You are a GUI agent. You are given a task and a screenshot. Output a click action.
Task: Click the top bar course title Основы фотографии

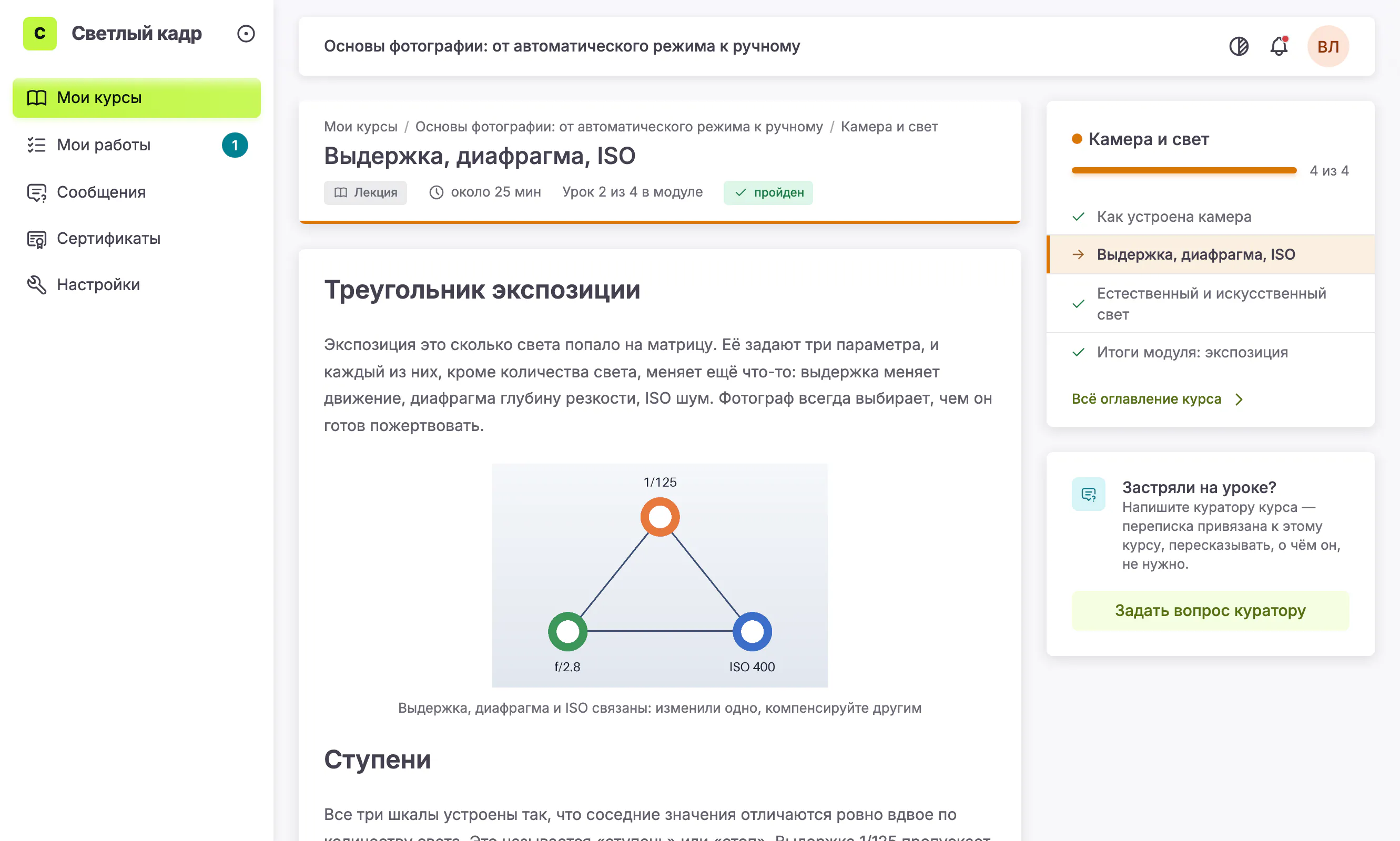(561, 46)
